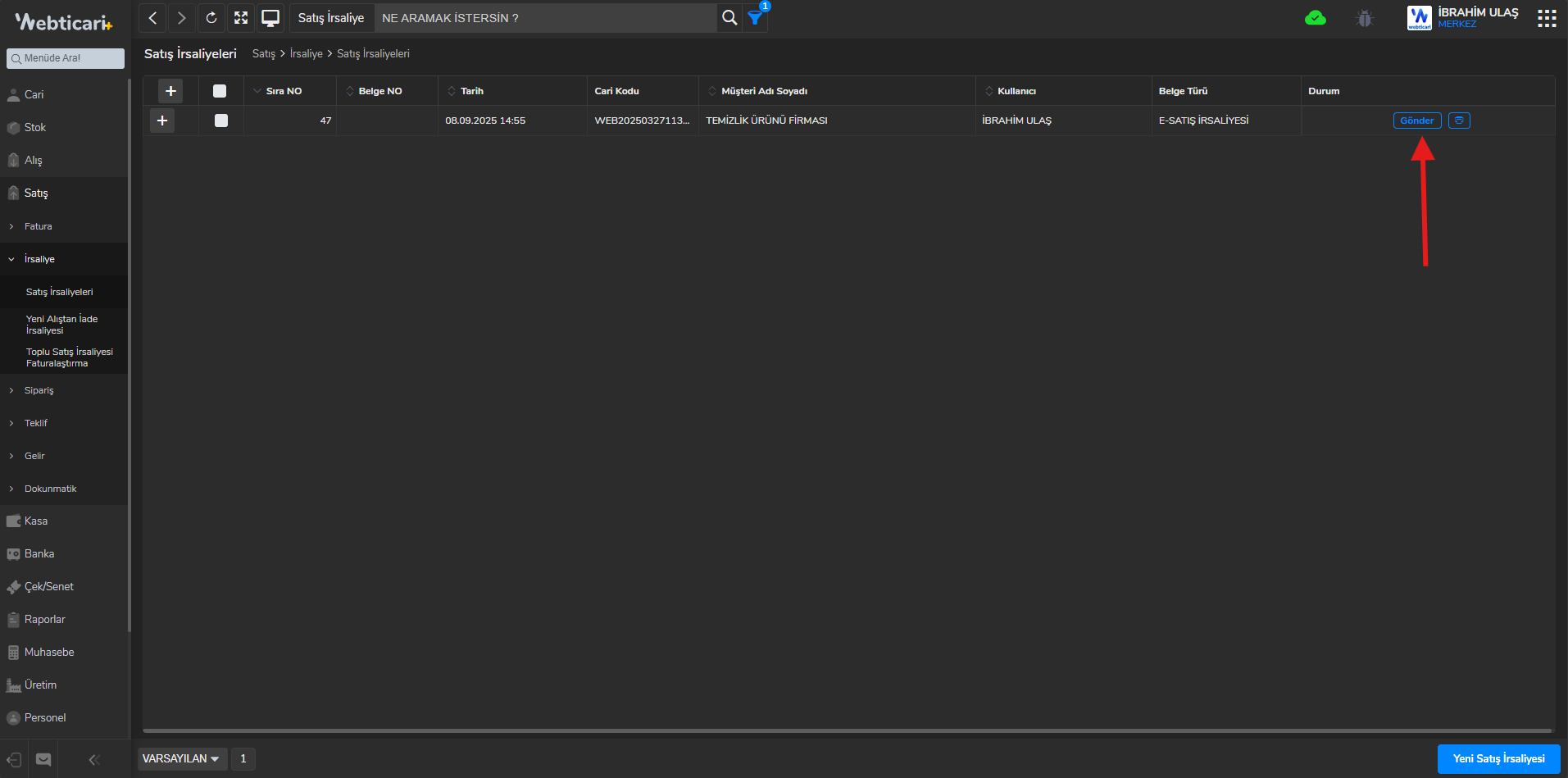Screen dimensions: 1568x778
Task: Open the VARSAYILAN dropdown
Action: tap(181, 759)
